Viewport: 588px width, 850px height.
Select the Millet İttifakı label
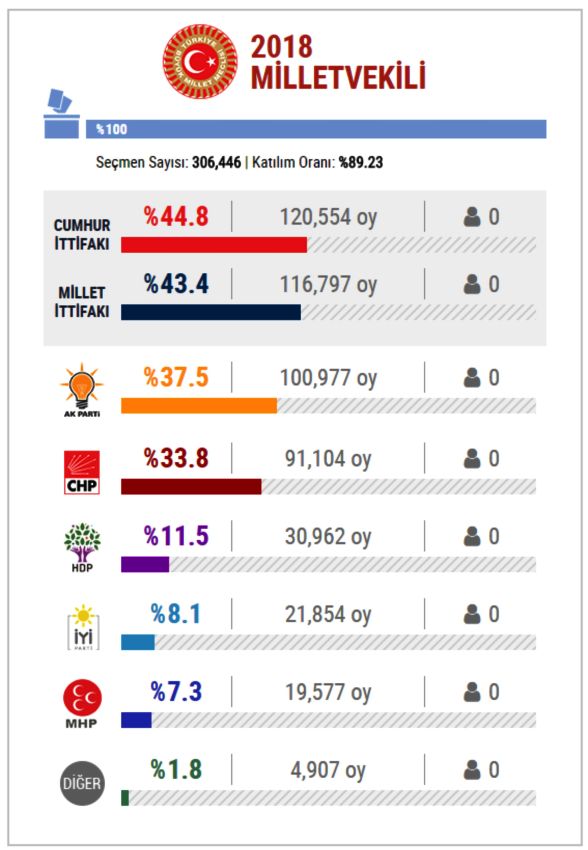[82, 302]
